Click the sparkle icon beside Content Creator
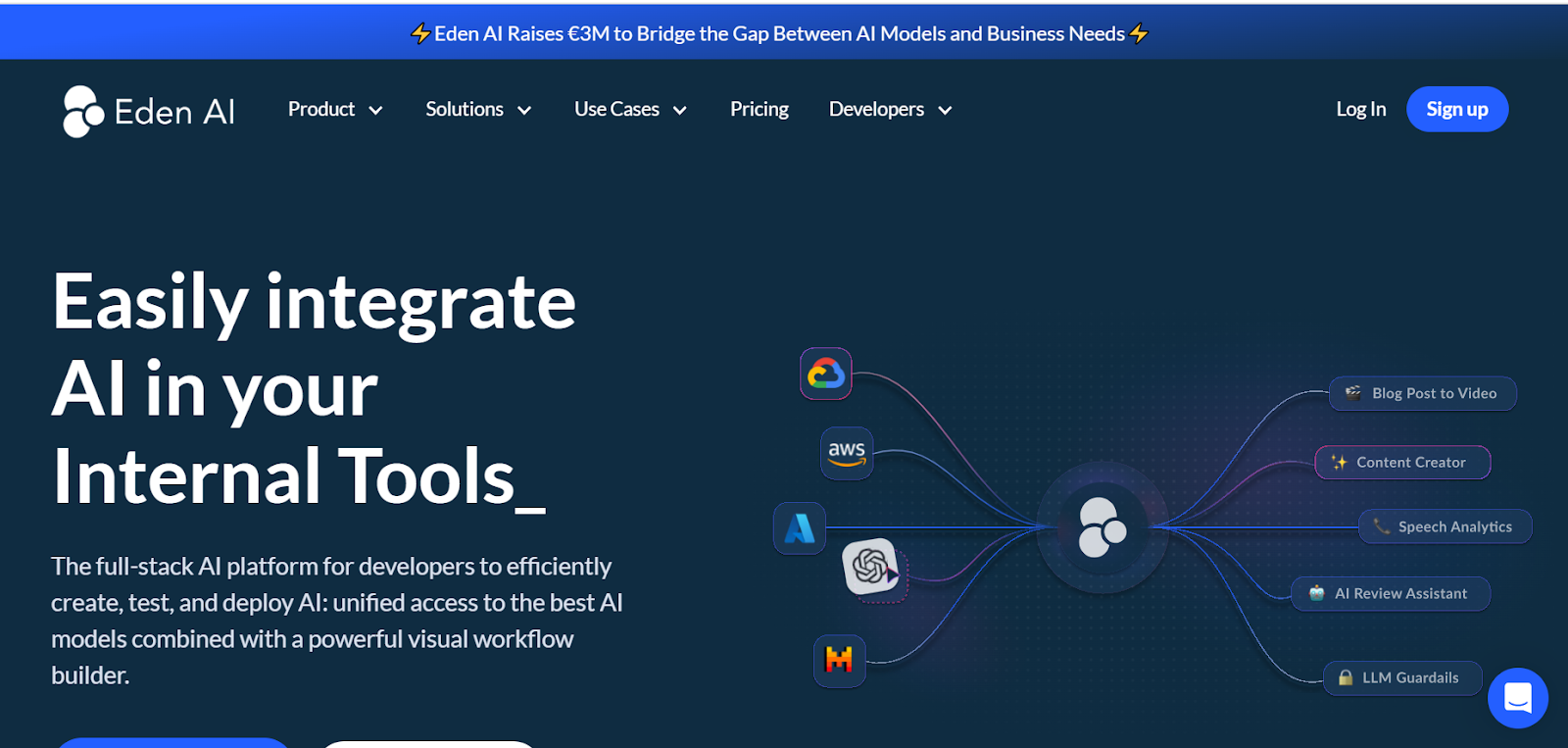The width and height of the screenshot is (1568, 748). [x=1339, y=462]
